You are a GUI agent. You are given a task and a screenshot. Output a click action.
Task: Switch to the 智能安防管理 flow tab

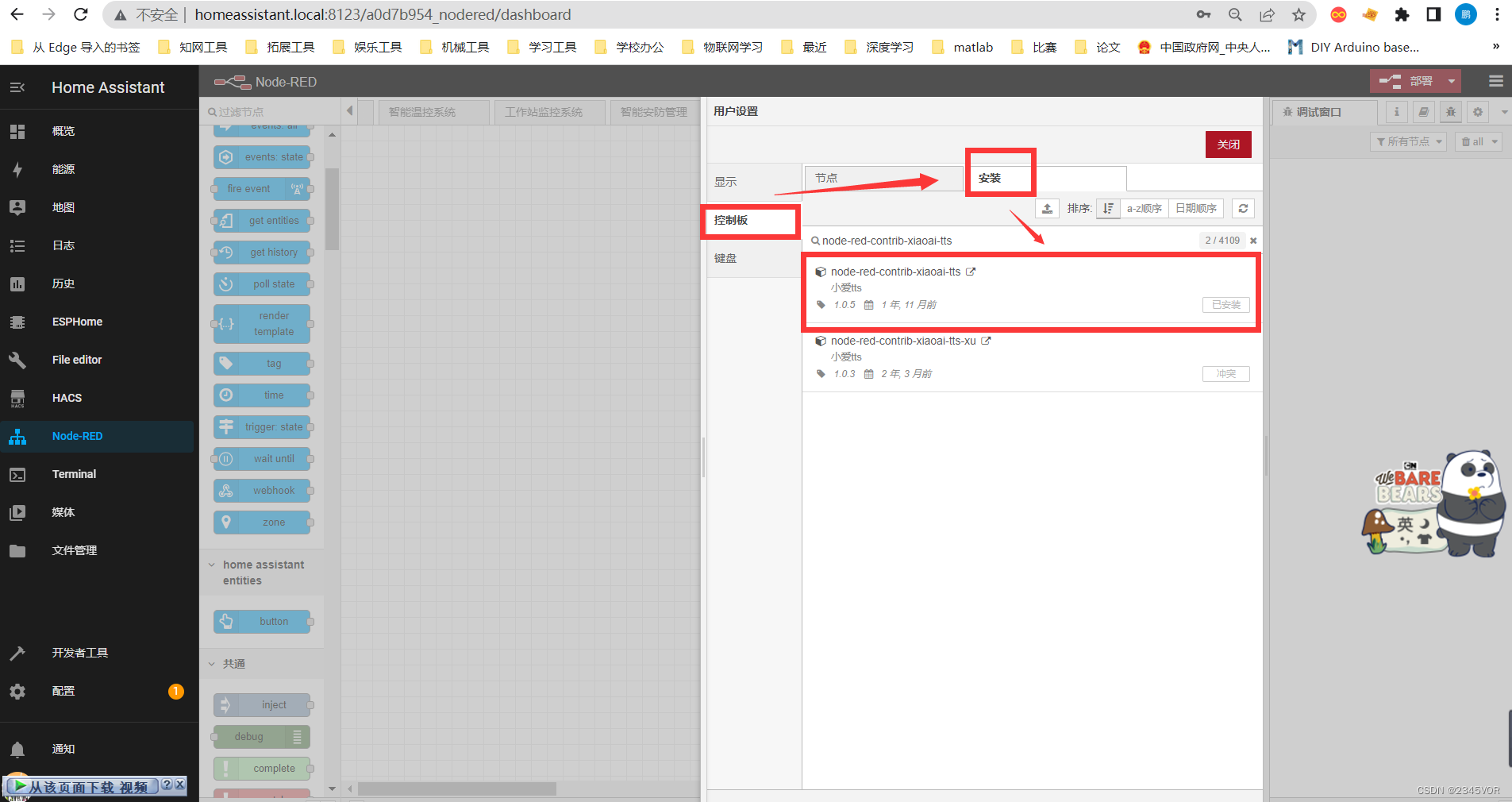point(654,112)
